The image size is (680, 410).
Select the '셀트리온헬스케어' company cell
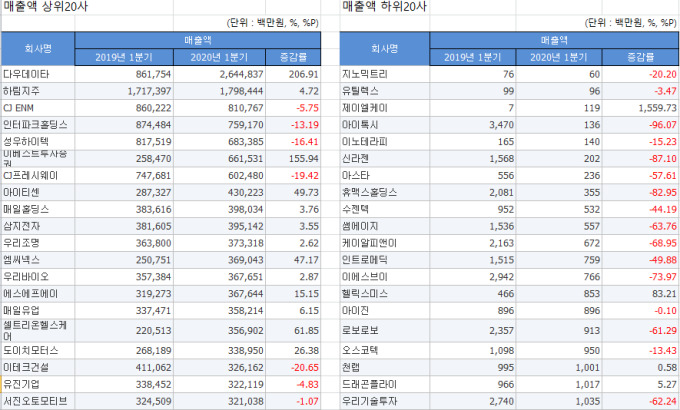click(x=38, y=331)
